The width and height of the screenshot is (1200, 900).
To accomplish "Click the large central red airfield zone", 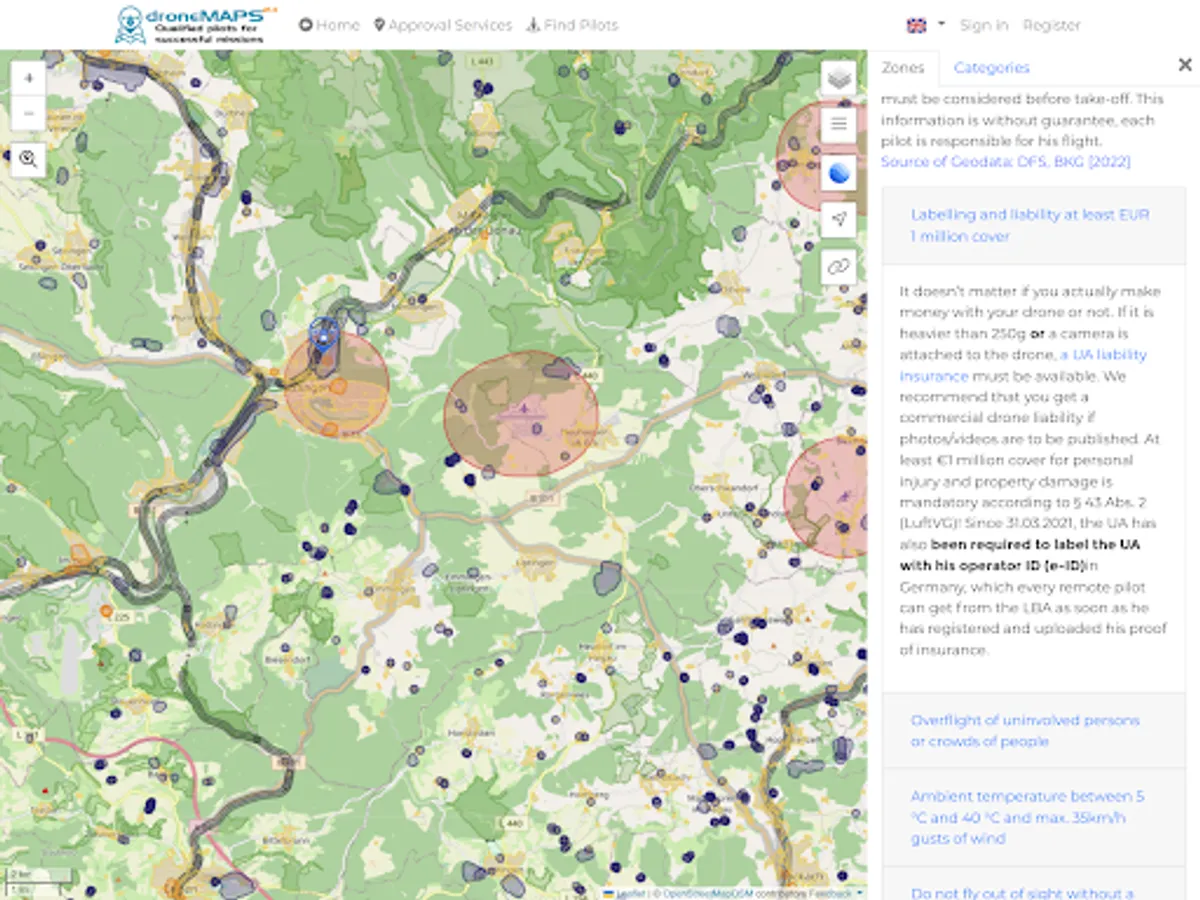I will 521,413.
